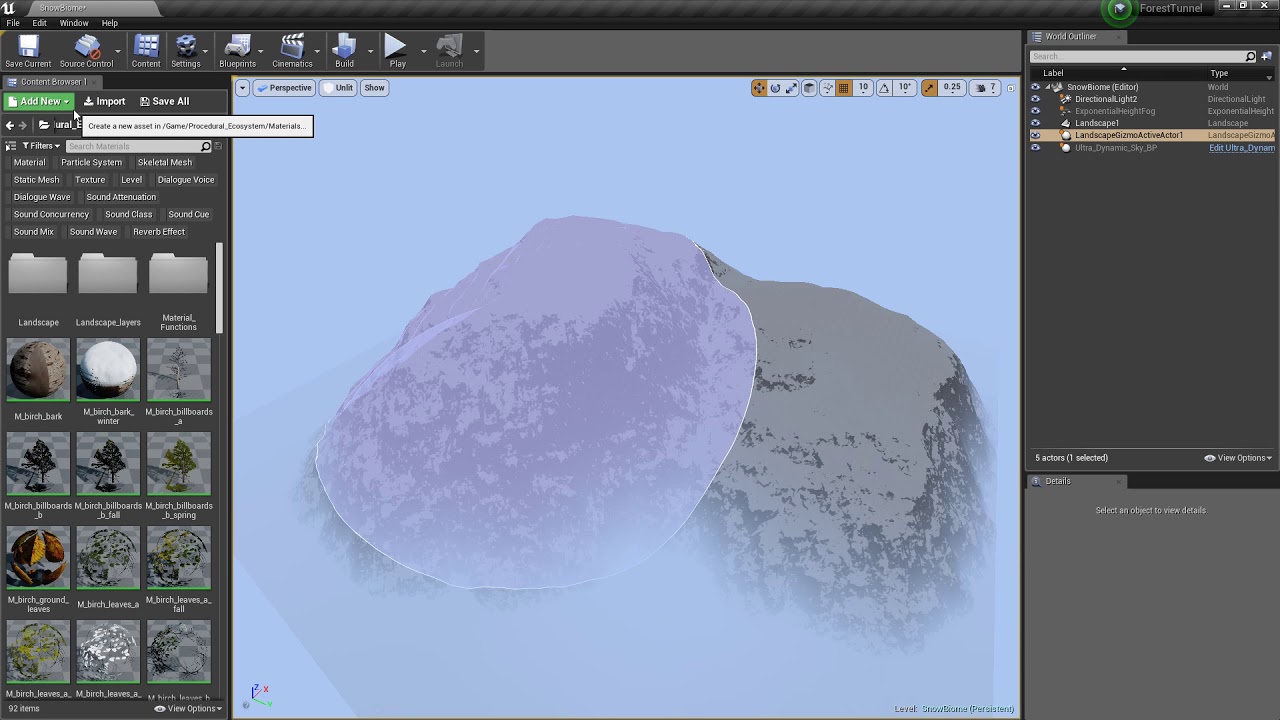This screenshot has height=720, width=1280.
Task: Click the Cinematics toolbar icon
Action: pyautogui.click(x=292, y=51)
